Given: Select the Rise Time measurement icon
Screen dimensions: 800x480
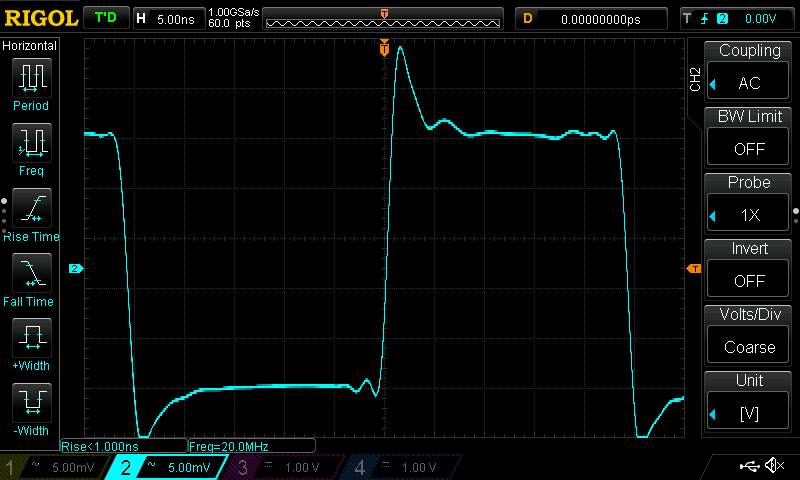Looking at the screenshot, I should click(x=32, y=208).
